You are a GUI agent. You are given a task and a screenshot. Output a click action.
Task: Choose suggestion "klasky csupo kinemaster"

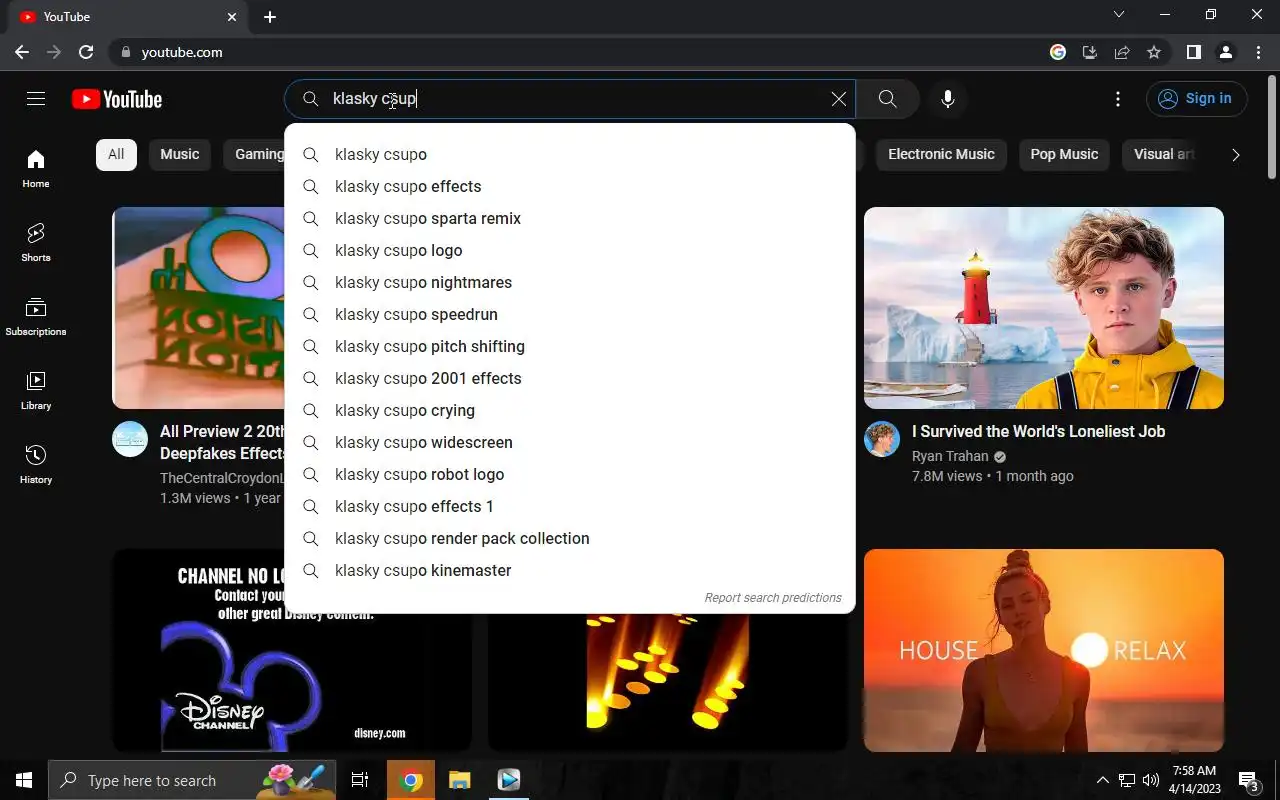570,570
